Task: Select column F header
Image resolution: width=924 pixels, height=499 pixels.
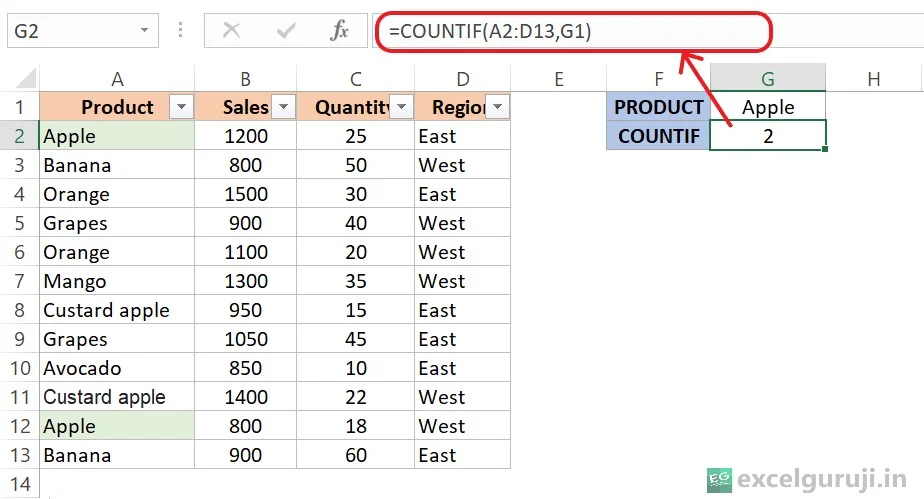Action: (658, 78)
